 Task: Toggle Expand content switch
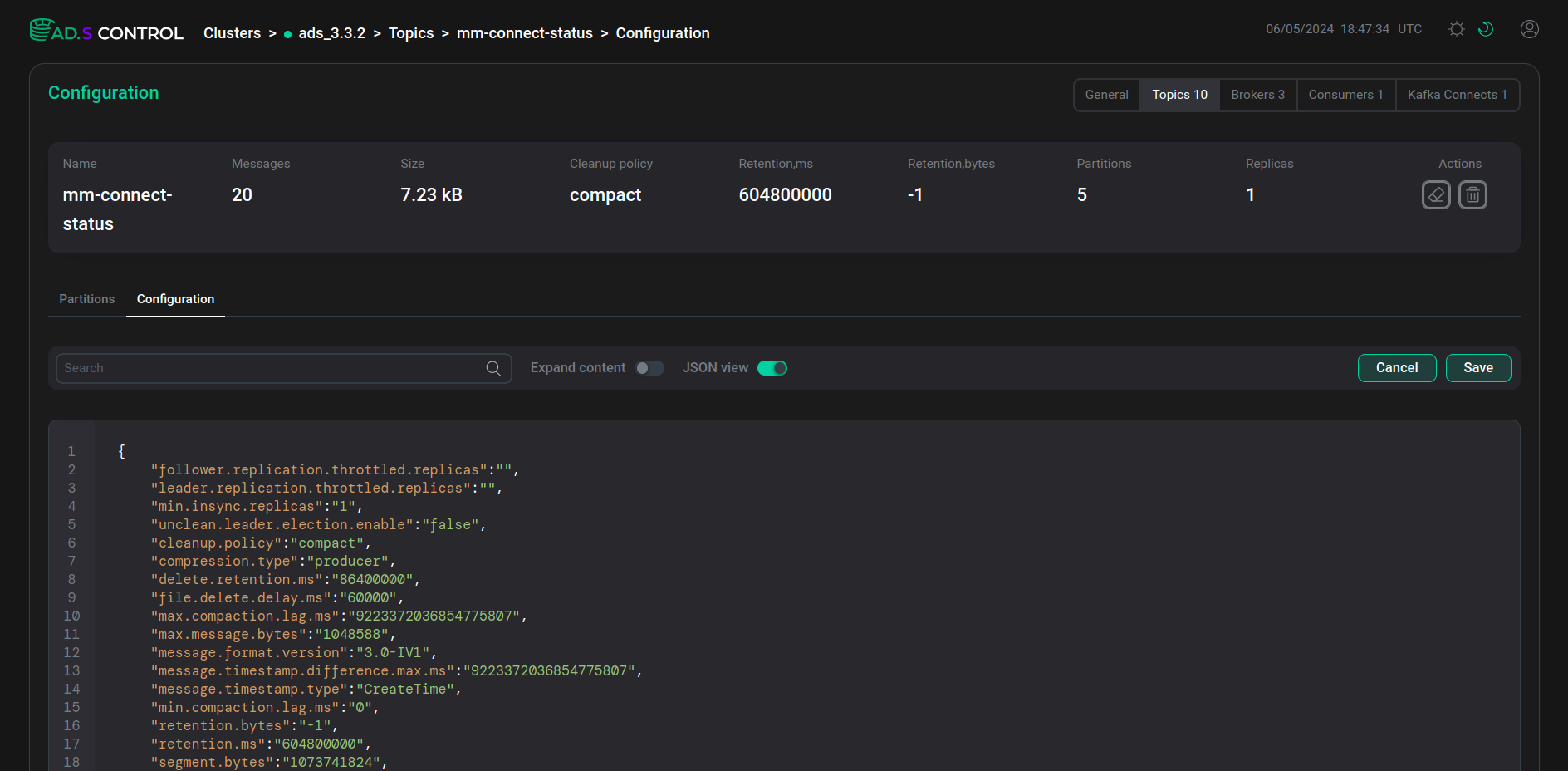(649, 368)
